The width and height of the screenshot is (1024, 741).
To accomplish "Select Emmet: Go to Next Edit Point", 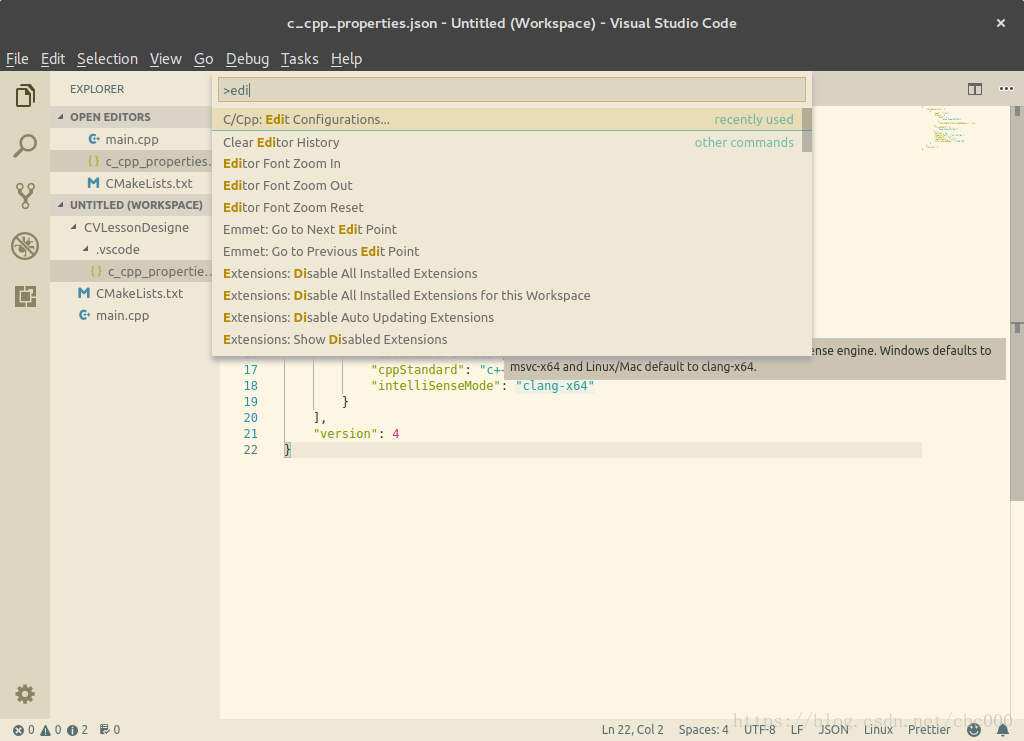I will click(507, 230).
